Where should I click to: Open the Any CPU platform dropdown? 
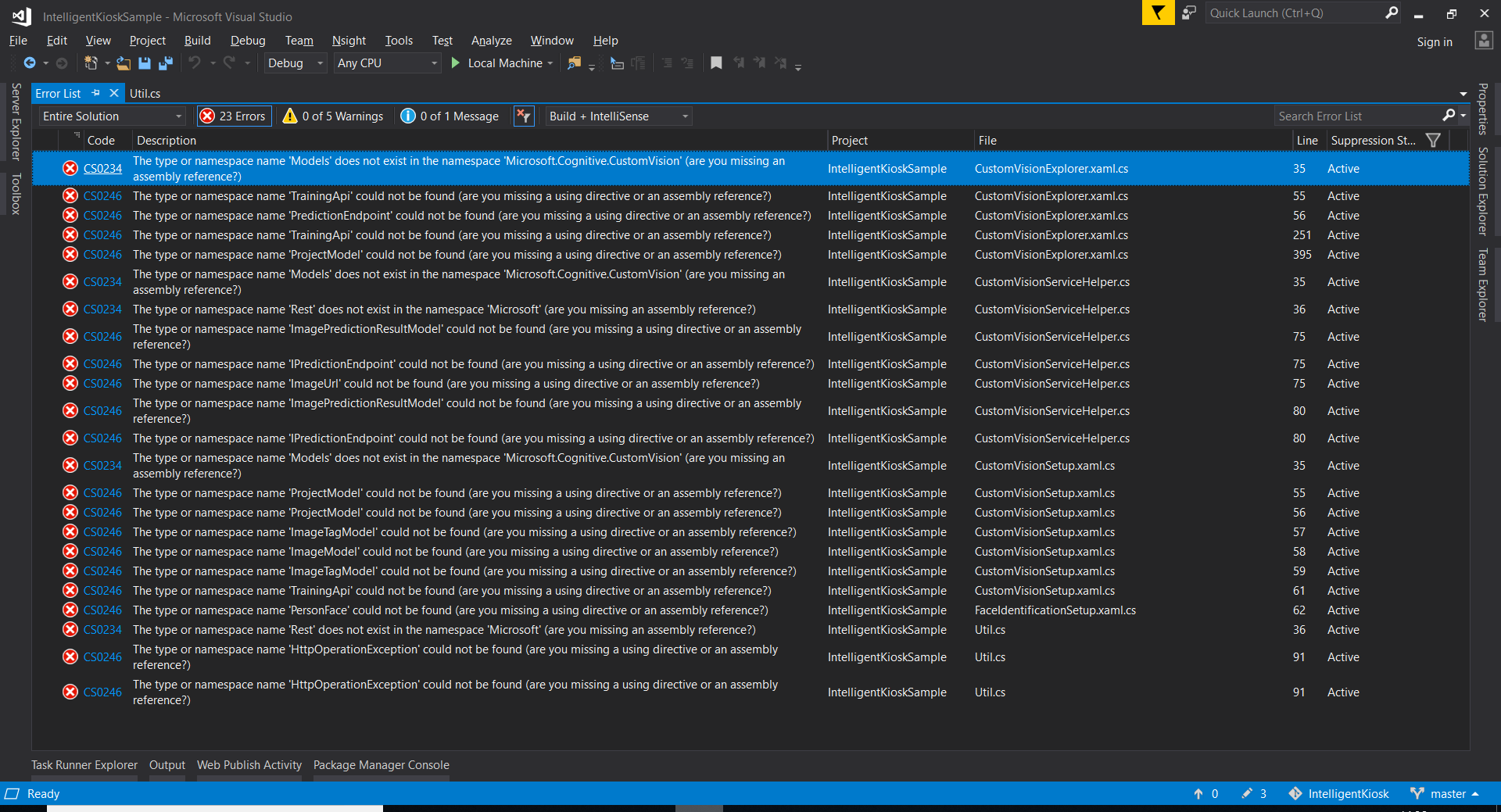(388, 63)
